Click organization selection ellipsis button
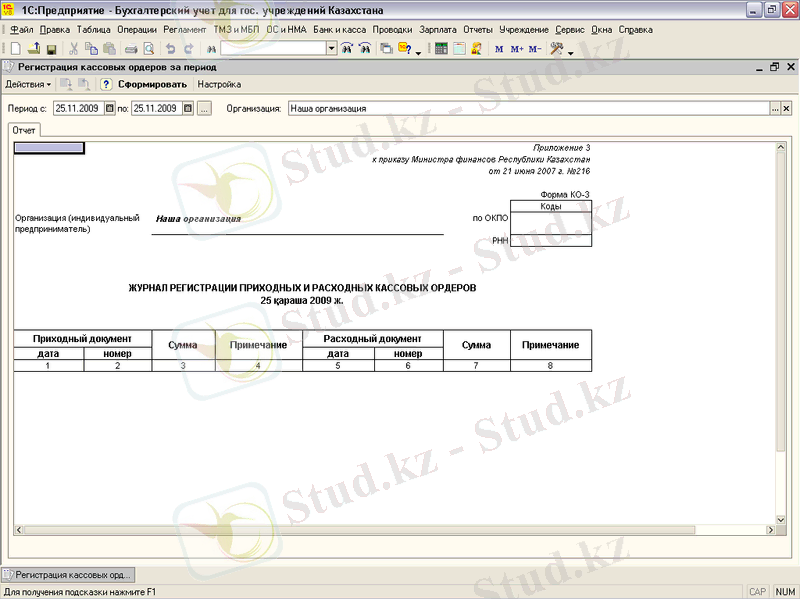 click(775, 108)
